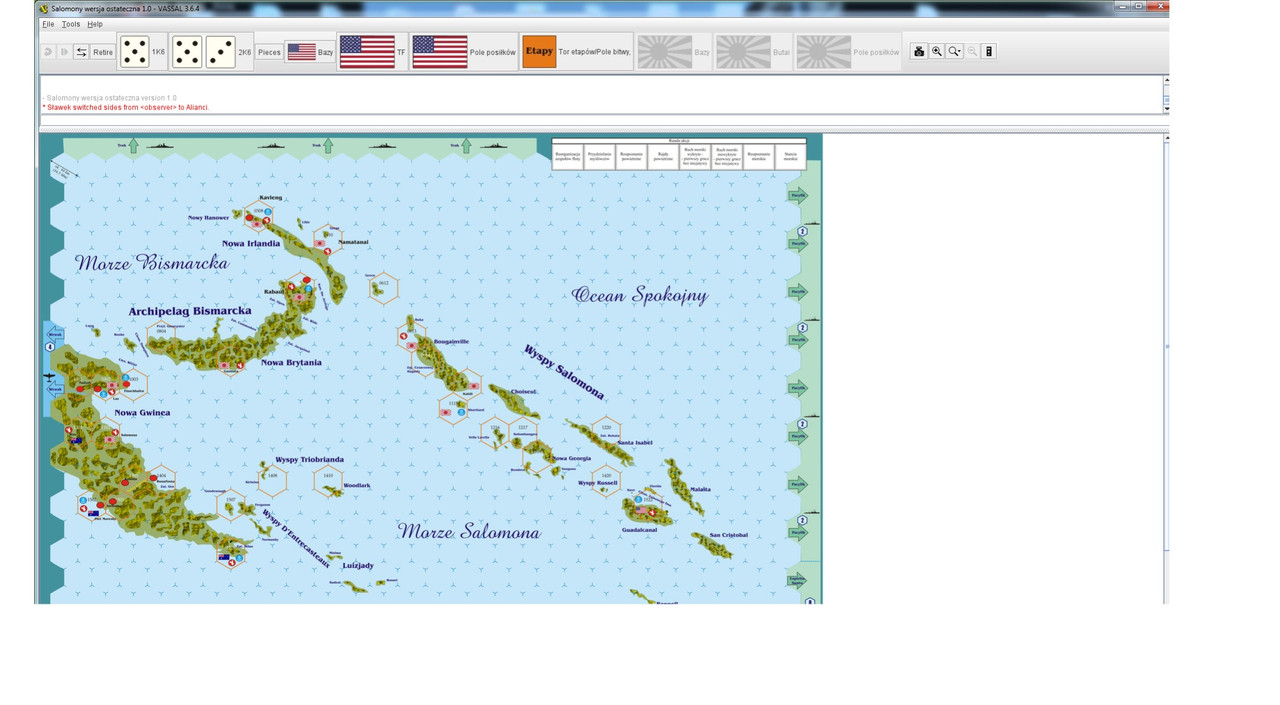Click the 'Santa Isabel' island label
Screen dimensions: 1280x705
point(635,442)
